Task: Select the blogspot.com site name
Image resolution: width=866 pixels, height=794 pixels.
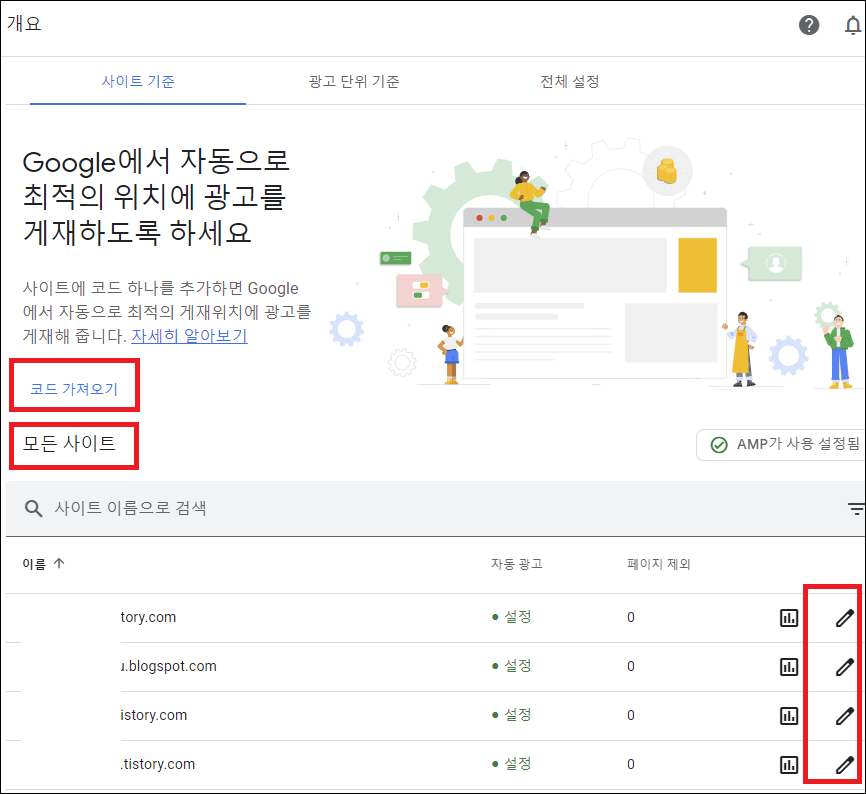Action: click(x=168, y=666)
